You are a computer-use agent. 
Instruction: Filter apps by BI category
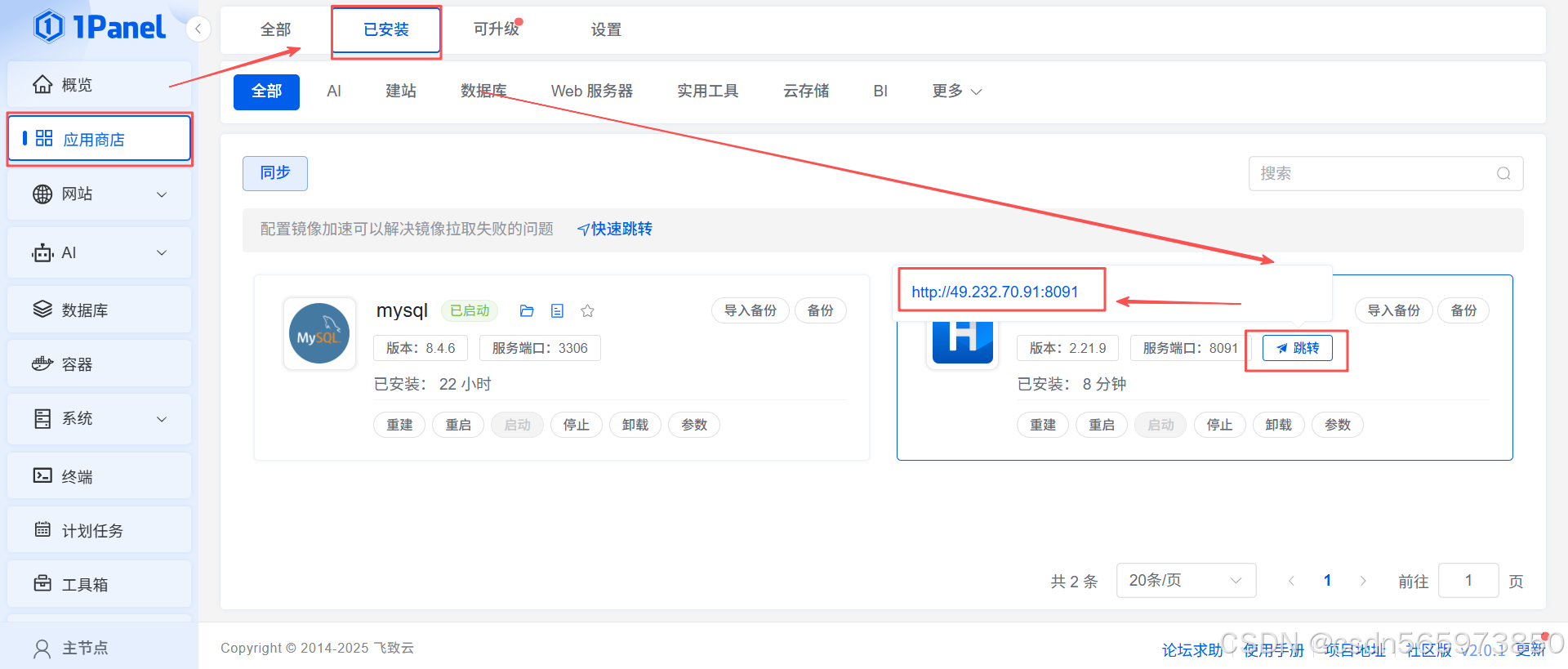pyautogui.click(x=880, y=91)
